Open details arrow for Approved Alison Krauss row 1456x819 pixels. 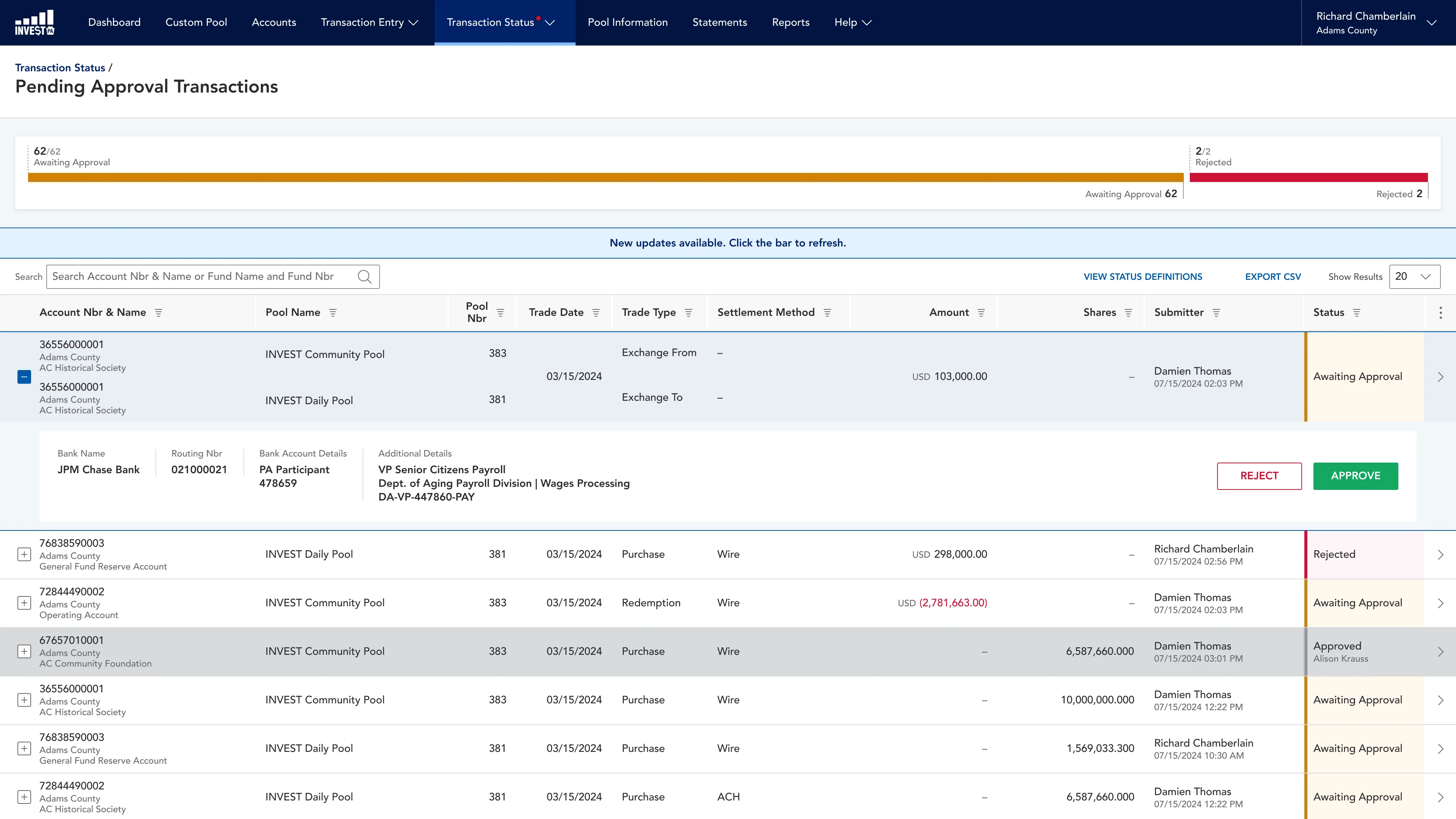(x=1440, y=652)
